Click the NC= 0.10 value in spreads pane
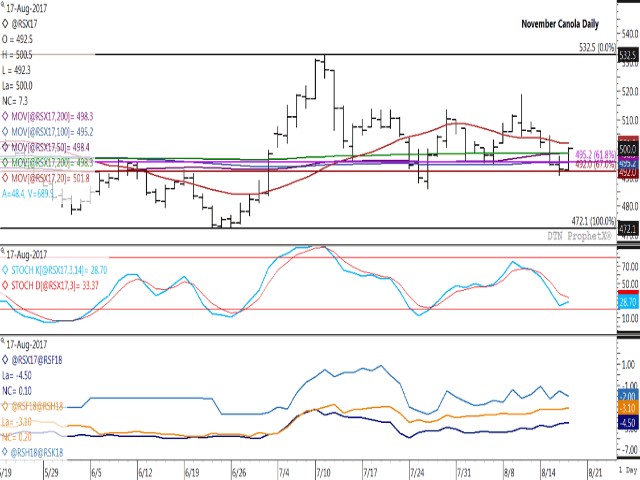This screenshot has height=480, width=640. [17, 391]
